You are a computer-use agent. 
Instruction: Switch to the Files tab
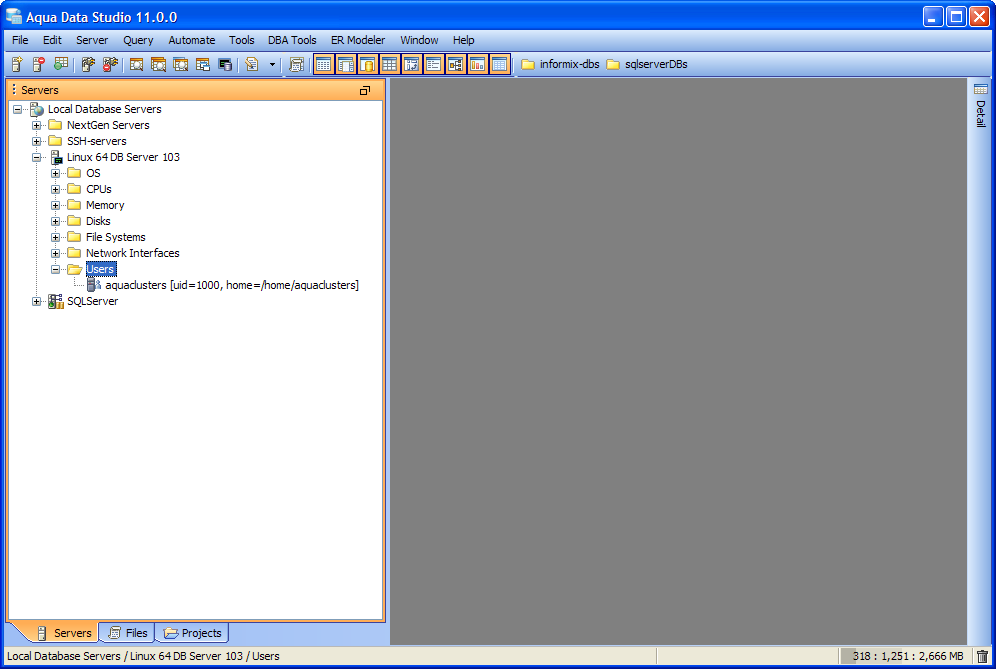coord(129,633)
